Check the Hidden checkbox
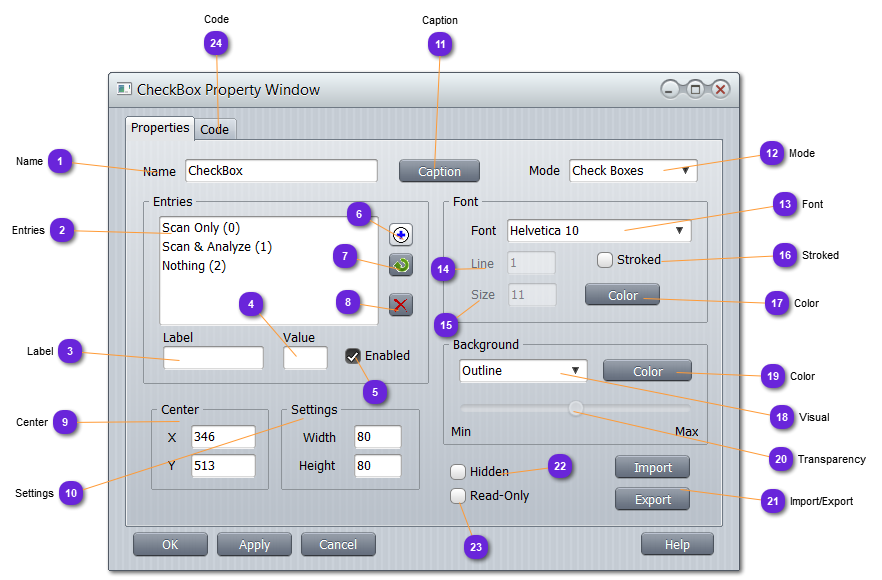882x580 pixels. click(458, 472)
